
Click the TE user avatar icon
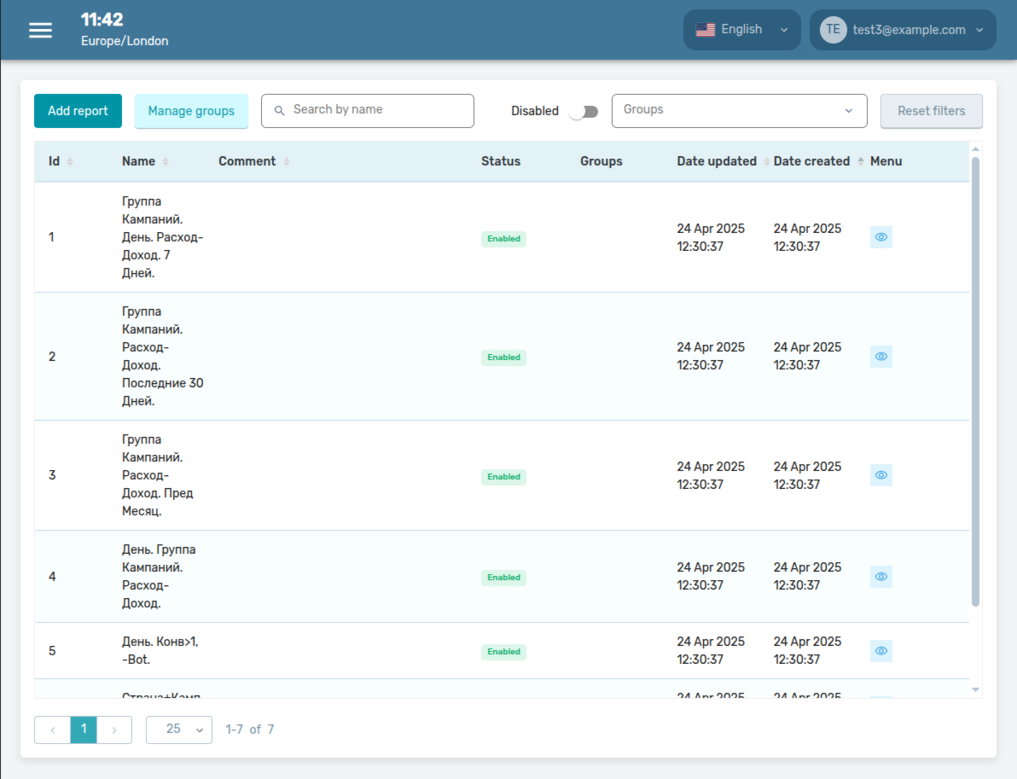(832, 30)
